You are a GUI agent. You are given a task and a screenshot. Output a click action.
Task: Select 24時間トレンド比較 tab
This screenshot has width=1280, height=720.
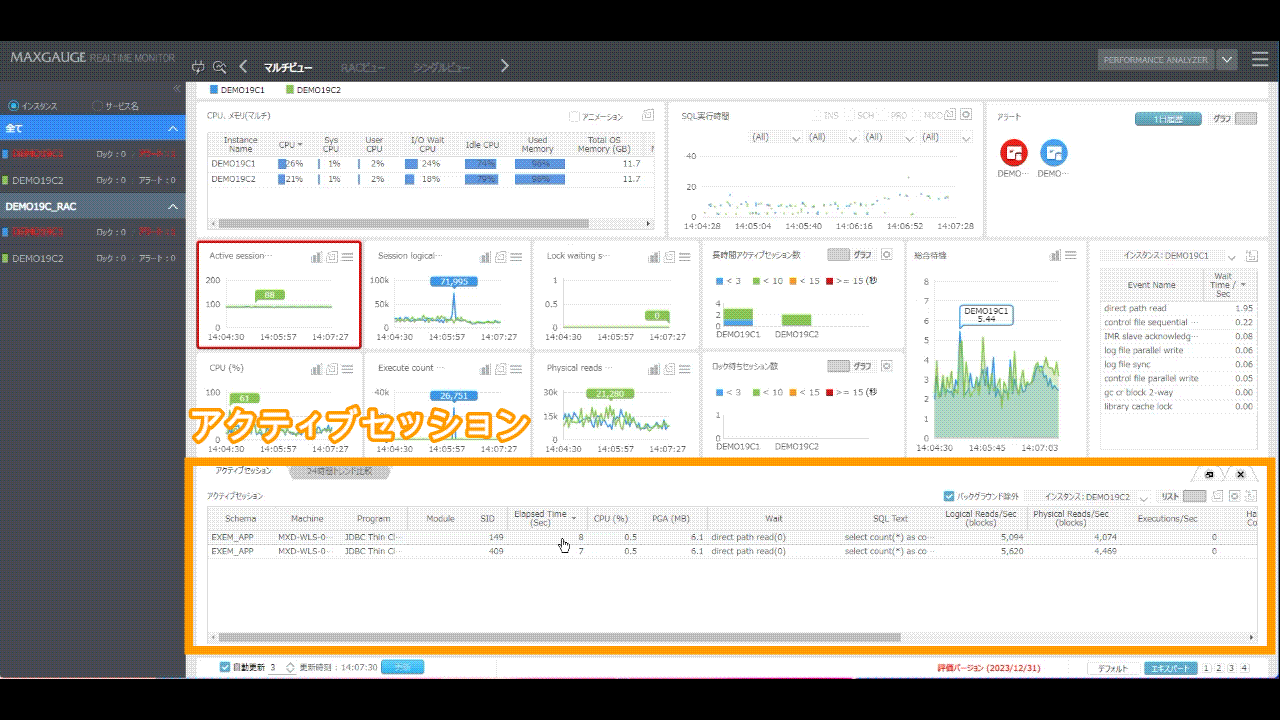pos(338,470)
